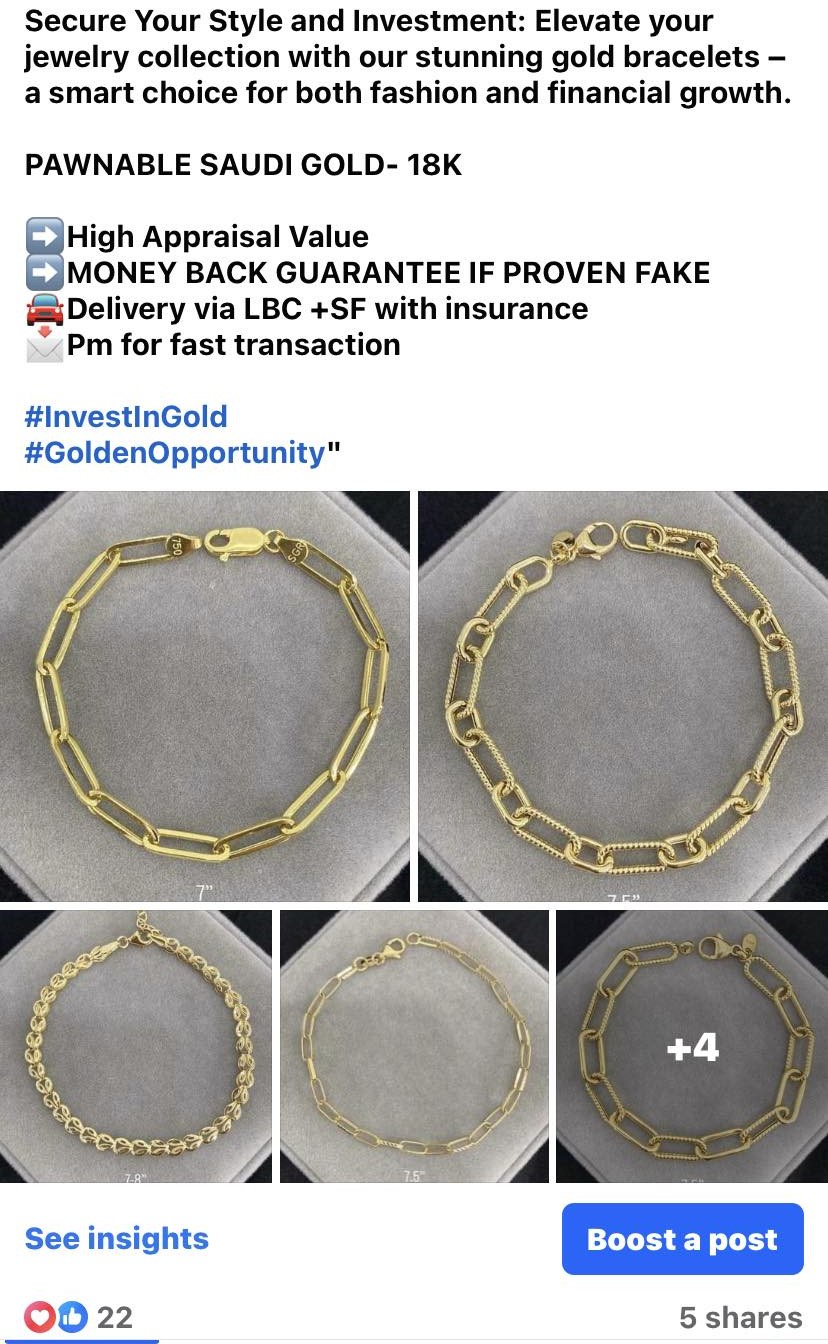Open the textured link bracelet photo

click(x=623, y=696)
